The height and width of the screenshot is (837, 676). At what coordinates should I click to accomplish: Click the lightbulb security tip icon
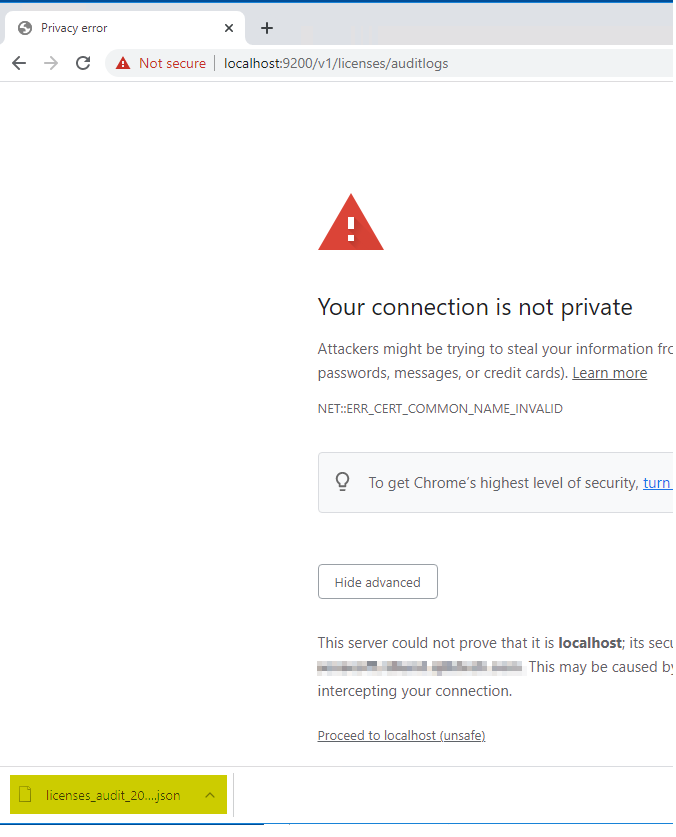click(343, 482)
